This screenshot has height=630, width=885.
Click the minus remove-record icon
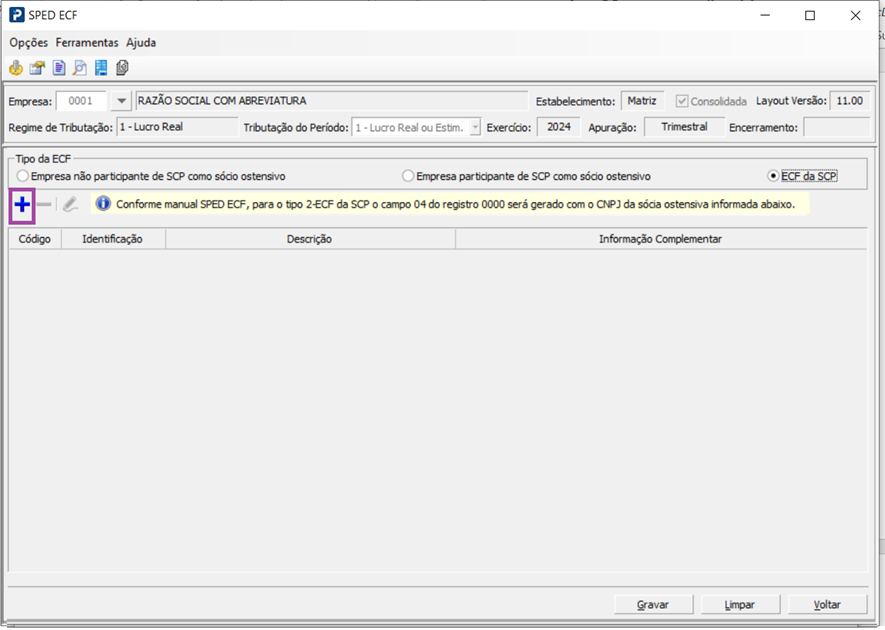click(44, 204)
